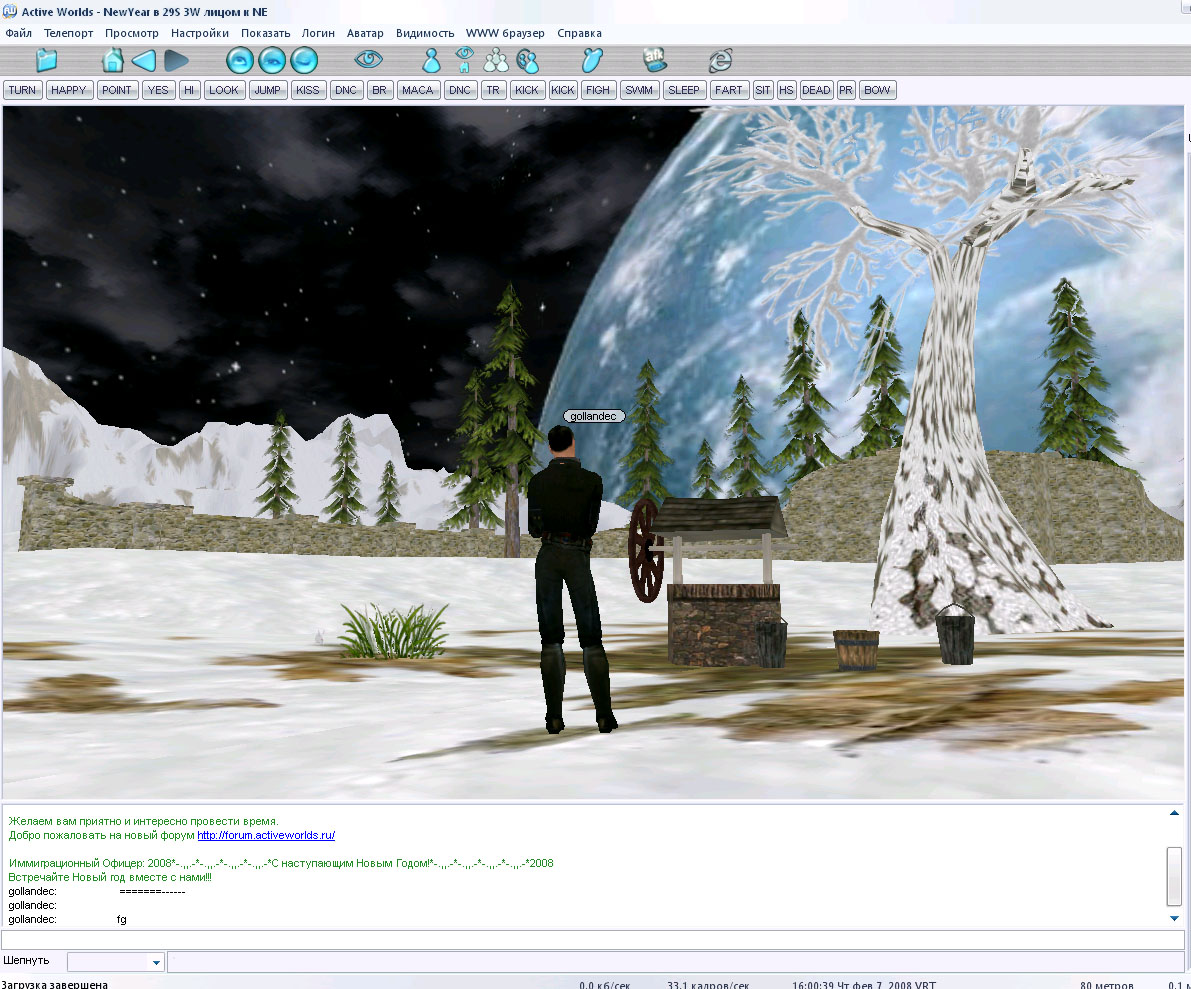
Task: Open the Настройки menu
Action: (x=200, y=33)
